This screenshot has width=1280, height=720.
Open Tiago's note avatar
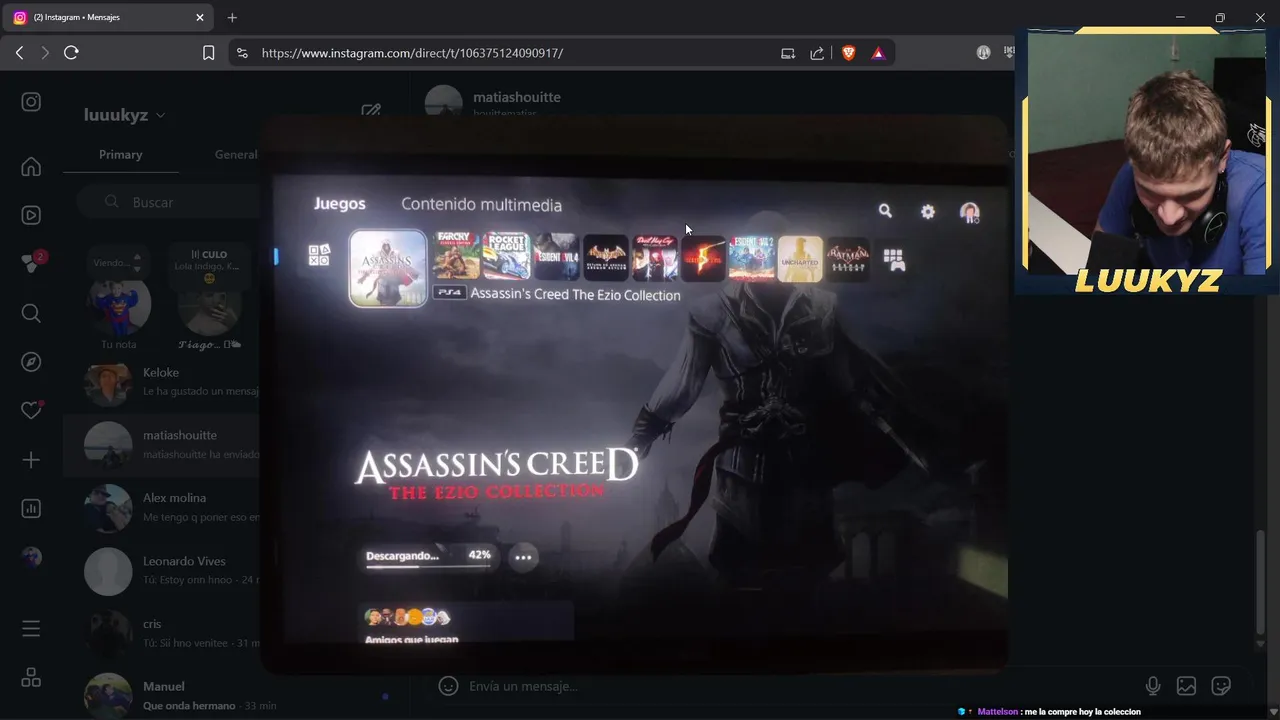point(209,308)
